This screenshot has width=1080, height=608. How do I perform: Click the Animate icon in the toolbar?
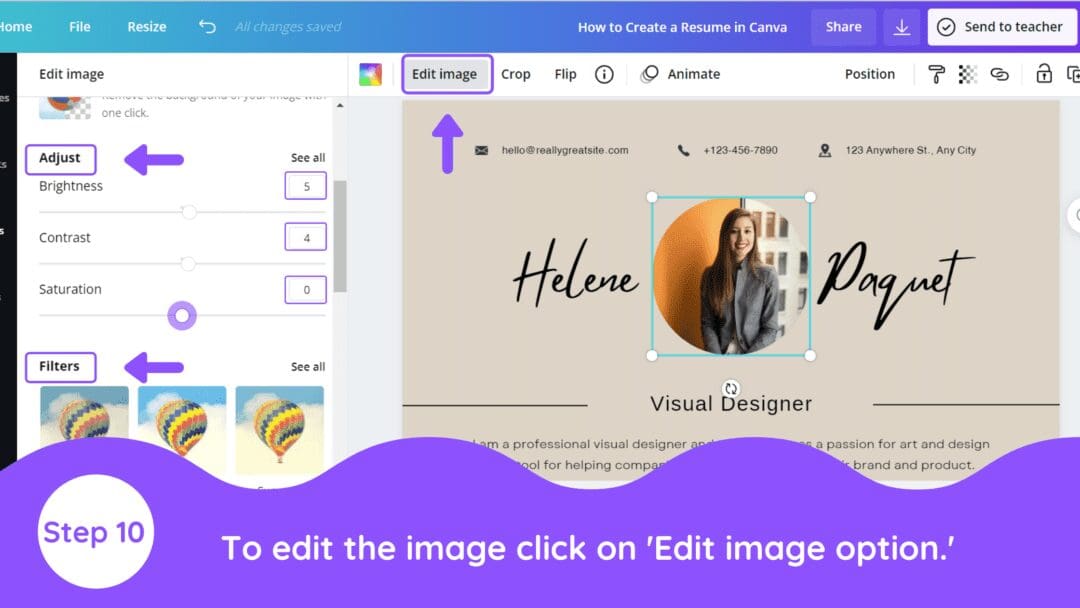(x=651, y=73)
